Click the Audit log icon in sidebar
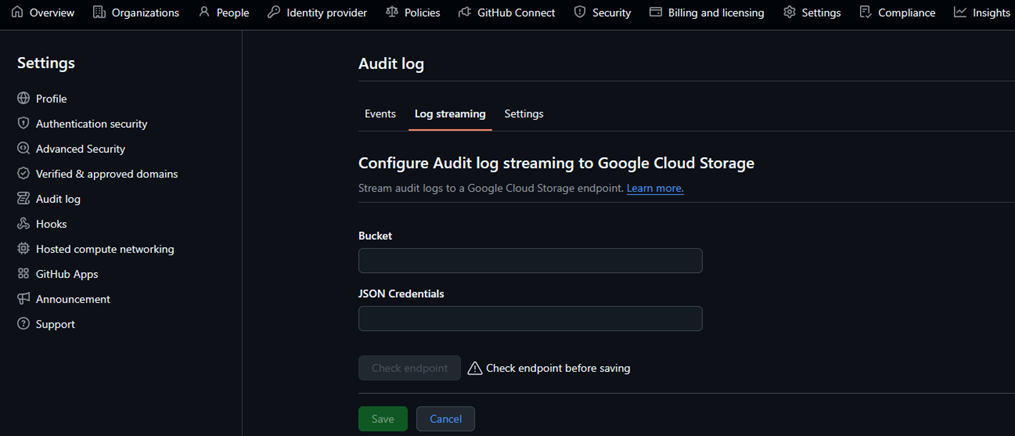This screenshot has width=1015, height=436. (x=23, y=199)
